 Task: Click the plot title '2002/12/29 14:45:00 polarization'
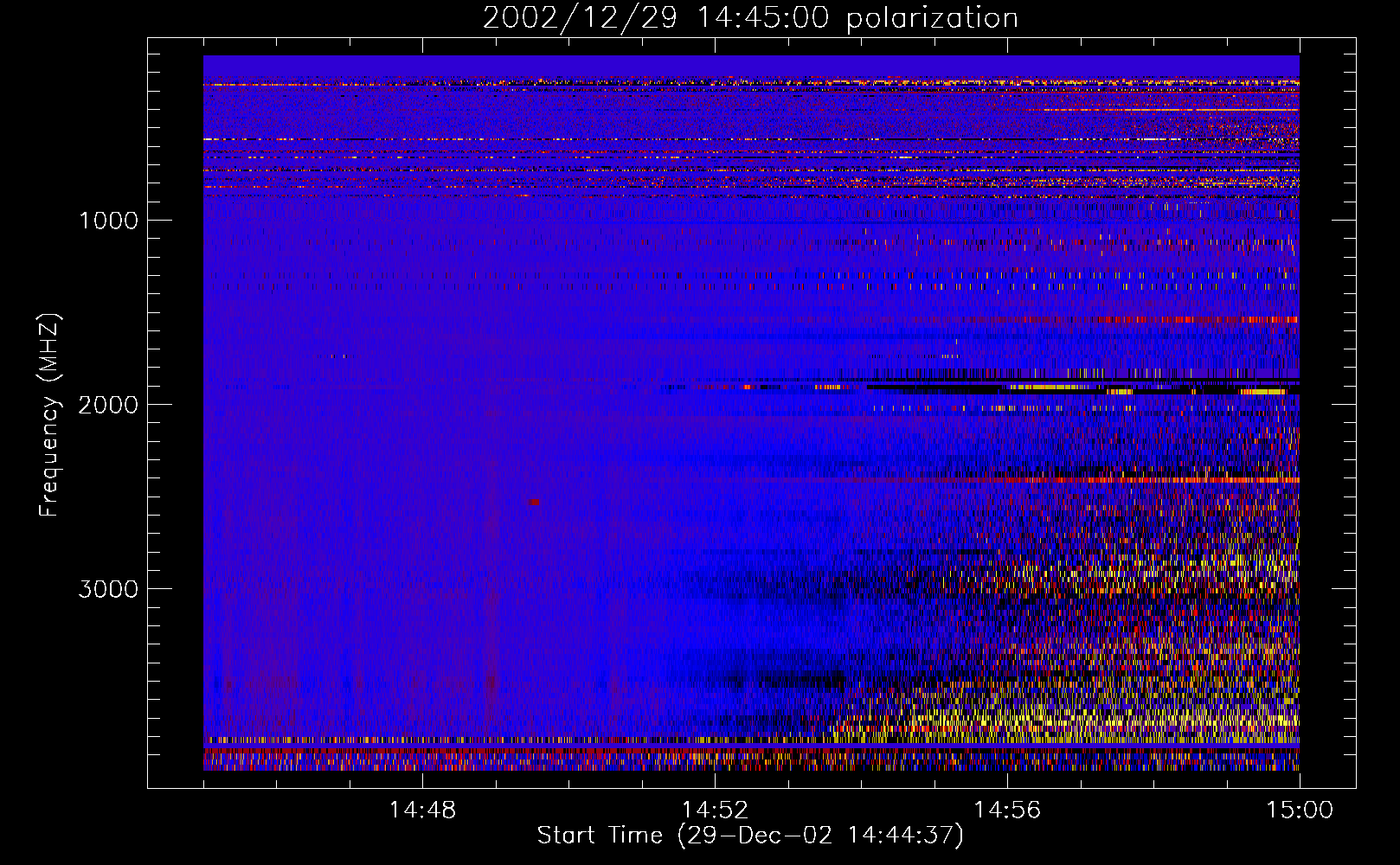tap(750, 18)
